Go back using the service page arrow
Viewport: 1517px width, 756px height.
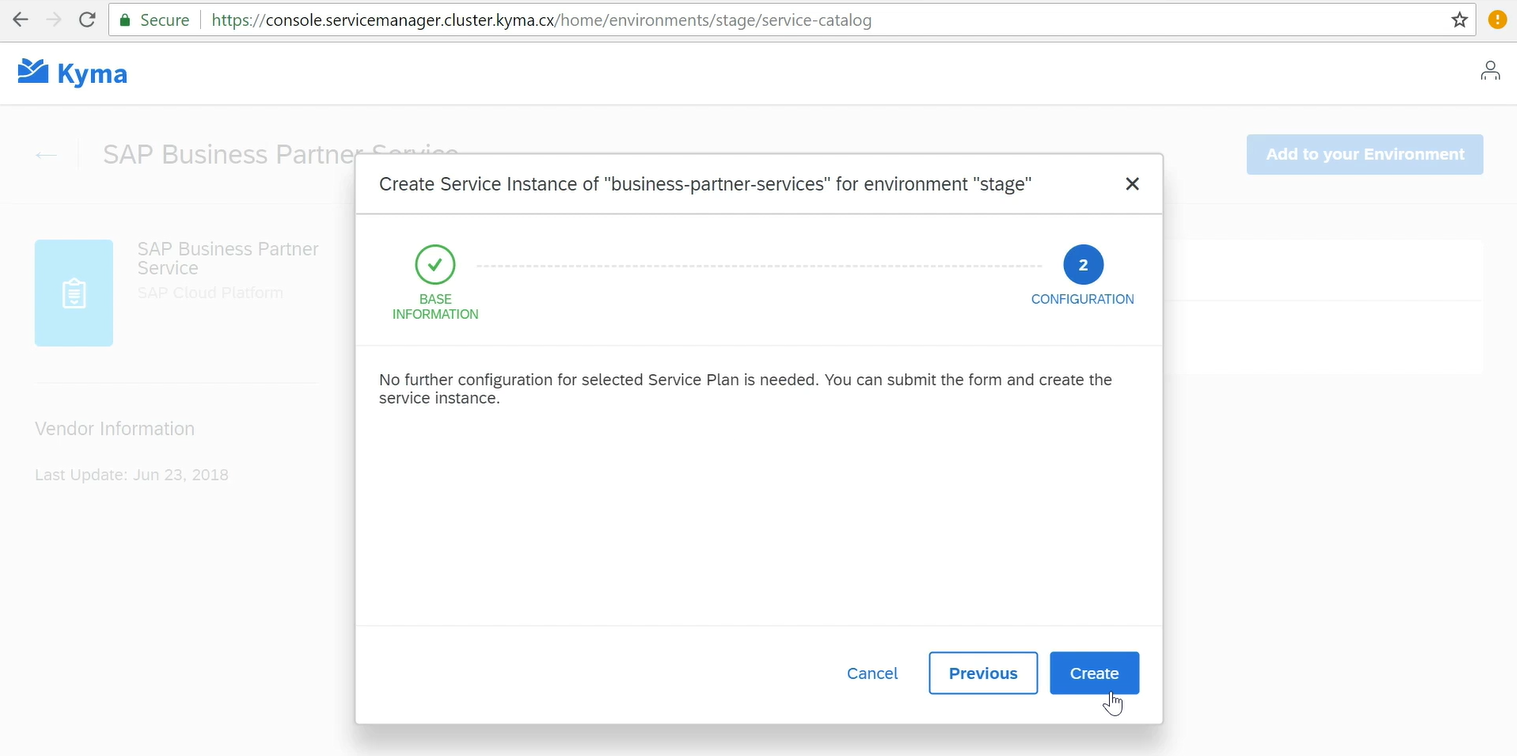click(46, 155)
